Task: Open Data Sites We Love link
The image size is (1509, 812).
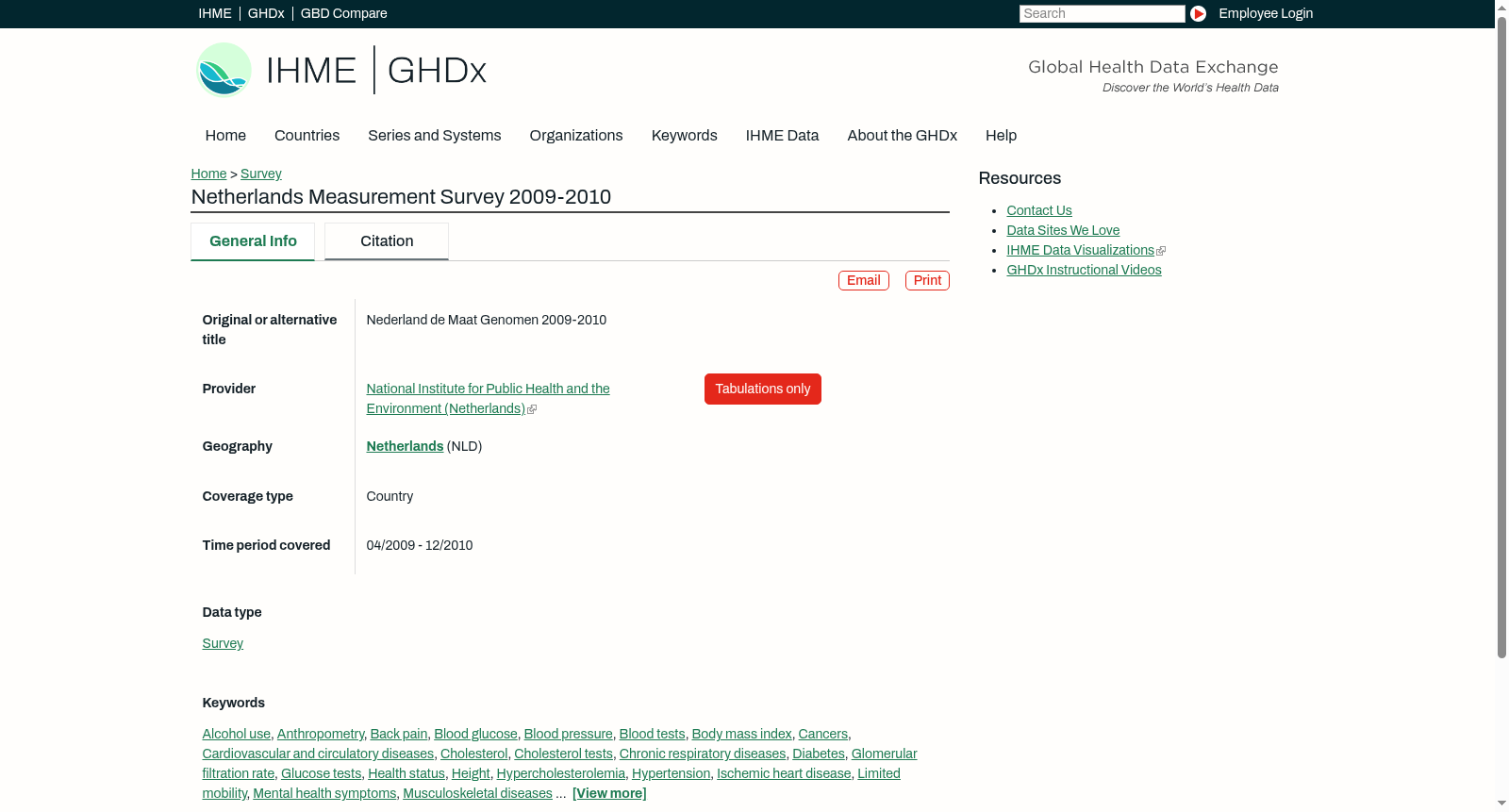Action: tap(1063, 230)
